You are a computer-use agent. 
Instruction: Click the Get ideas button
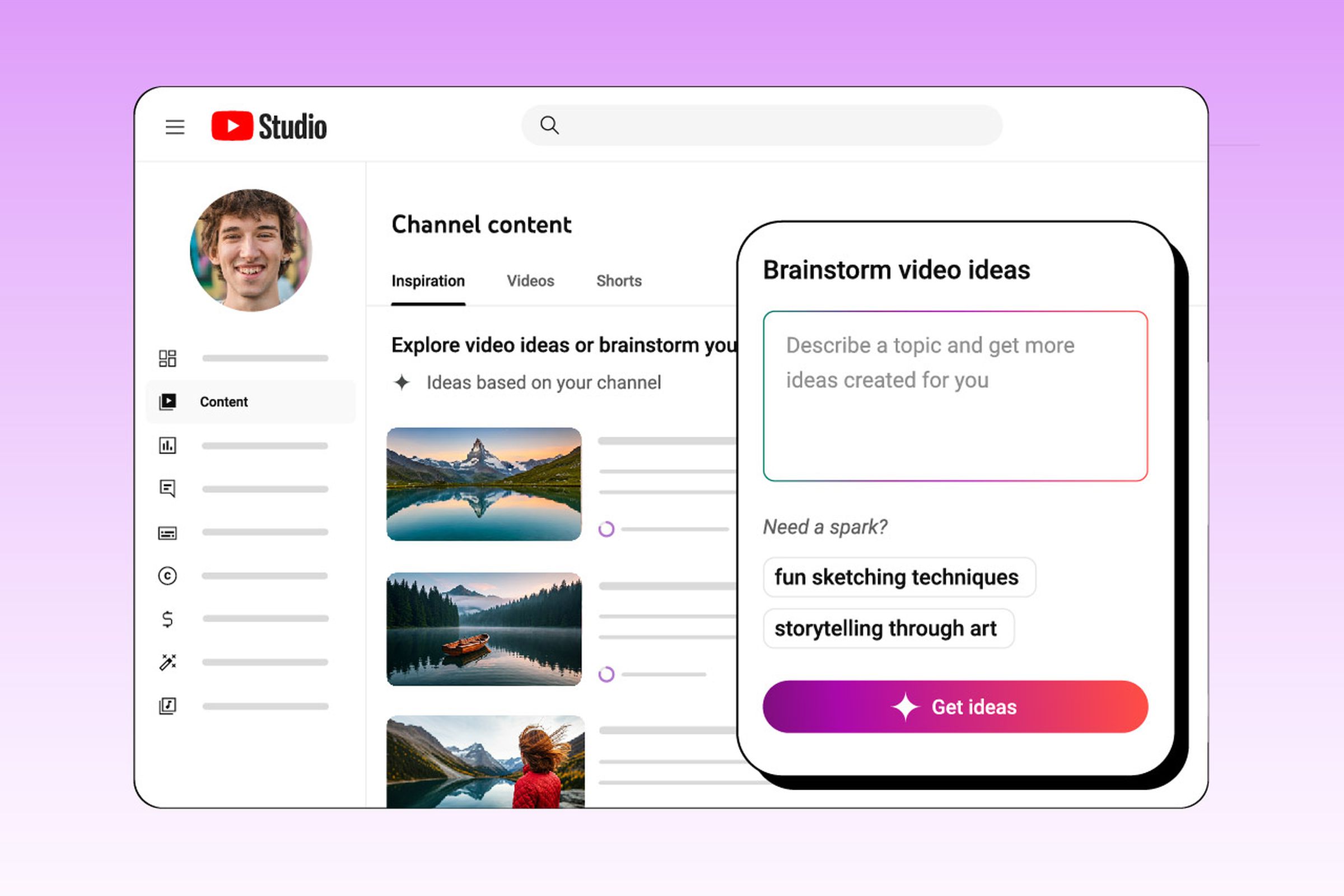coord(955,707)
